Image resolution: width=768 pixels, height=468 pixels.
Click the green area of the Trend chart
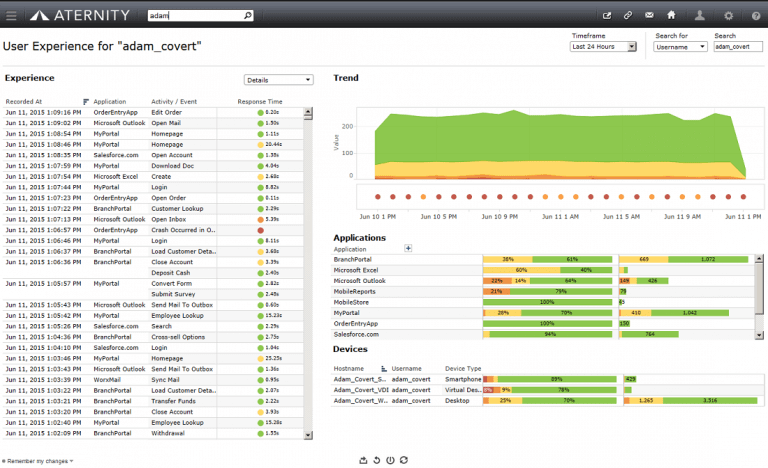(x=558, y=140)
